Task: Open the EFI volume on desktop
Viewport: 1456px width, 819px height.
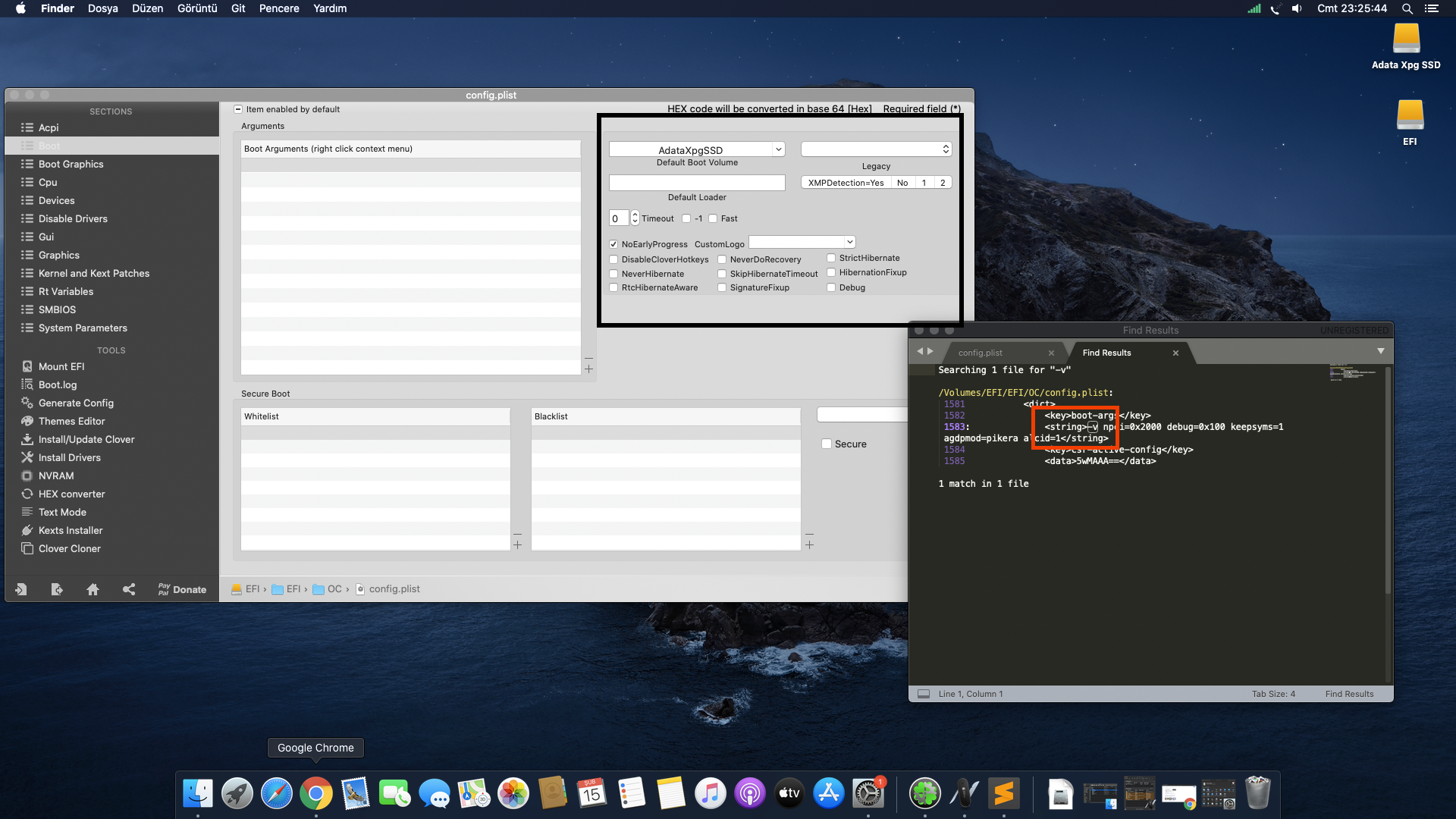Action: click(1410, 122)
